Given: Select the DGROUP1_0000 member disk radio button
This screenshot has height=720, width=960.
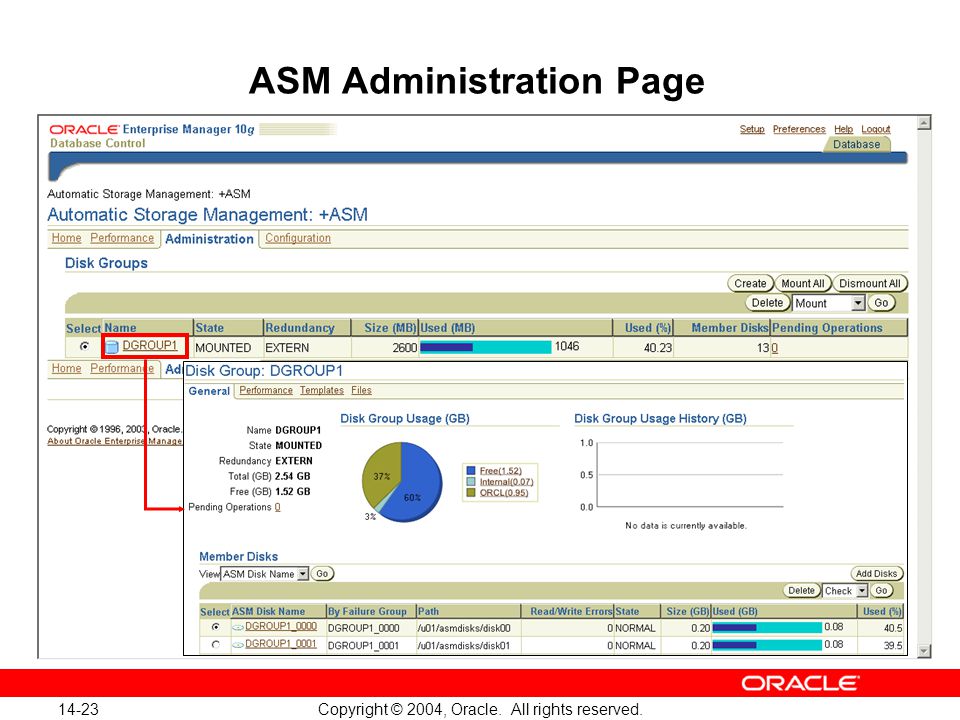Looking at the screenshot, I should click(x=216, y=627).
